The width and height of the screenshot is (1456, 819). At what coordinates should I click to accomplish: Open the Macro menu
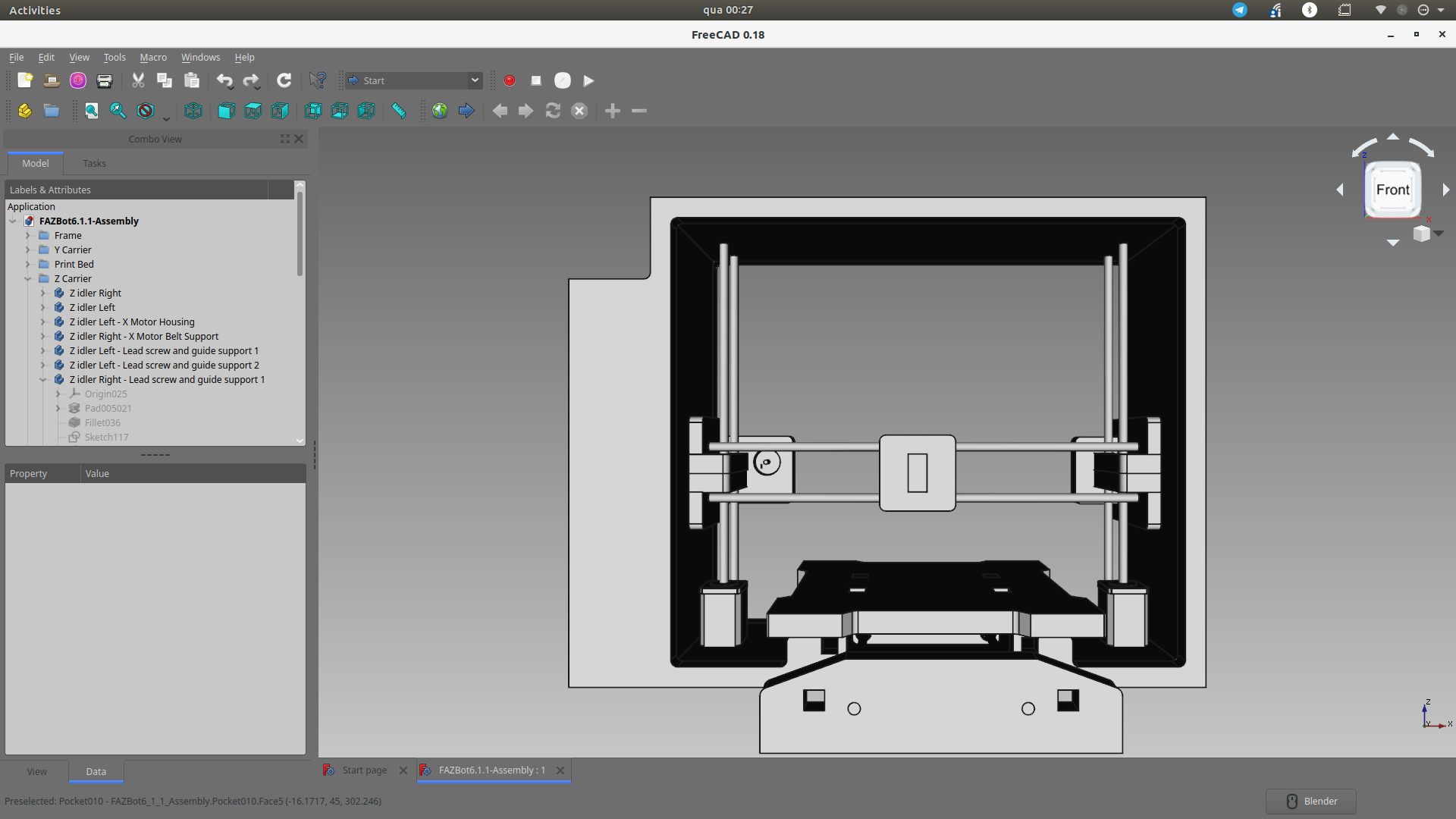(152, 58)
